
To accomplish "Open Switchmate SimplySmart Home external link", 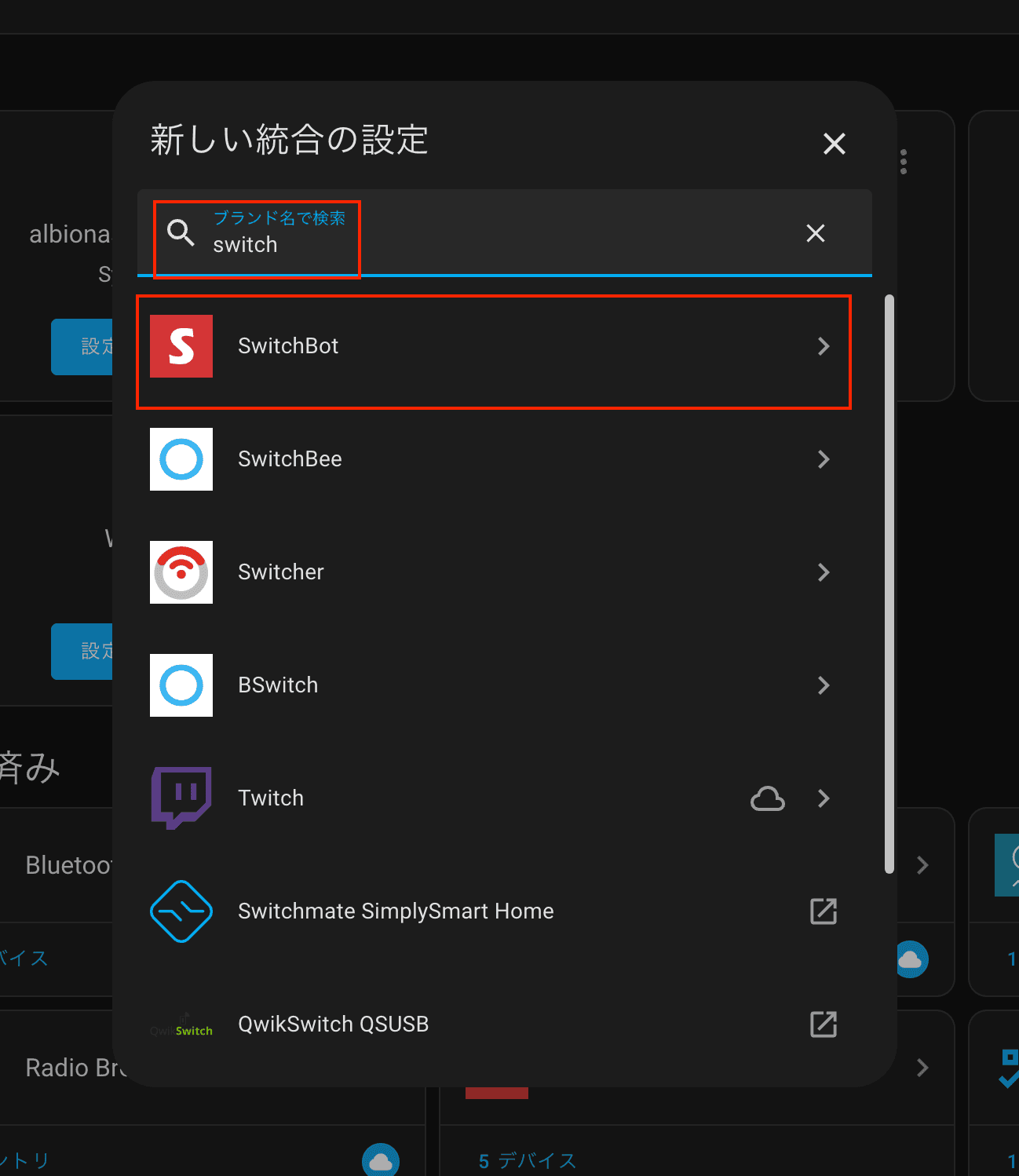I will [x=823, y=911].
